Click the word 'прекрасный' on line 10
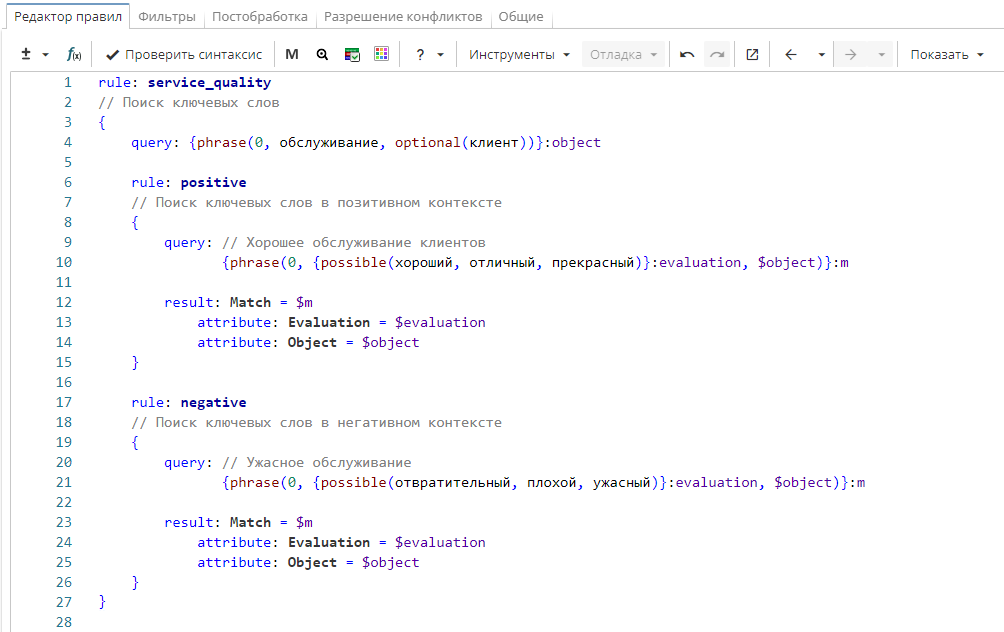The image size is (1004, 632). (593, 263)
